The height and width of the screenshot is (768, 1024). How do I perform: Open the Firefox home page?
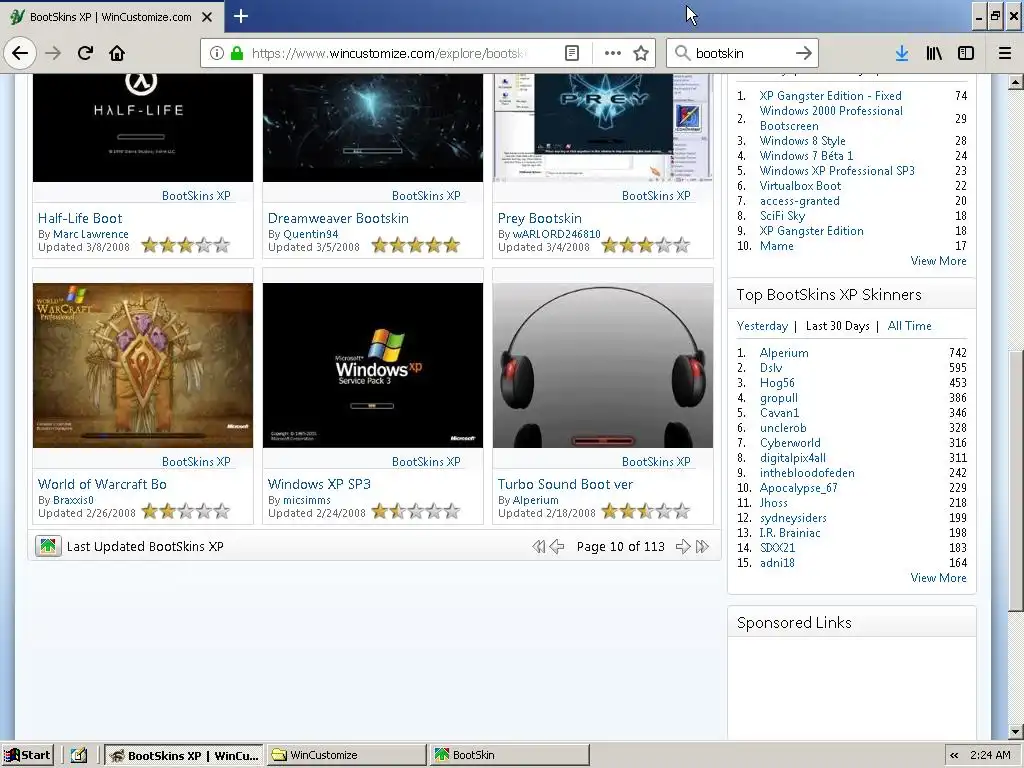pos(117,54)
